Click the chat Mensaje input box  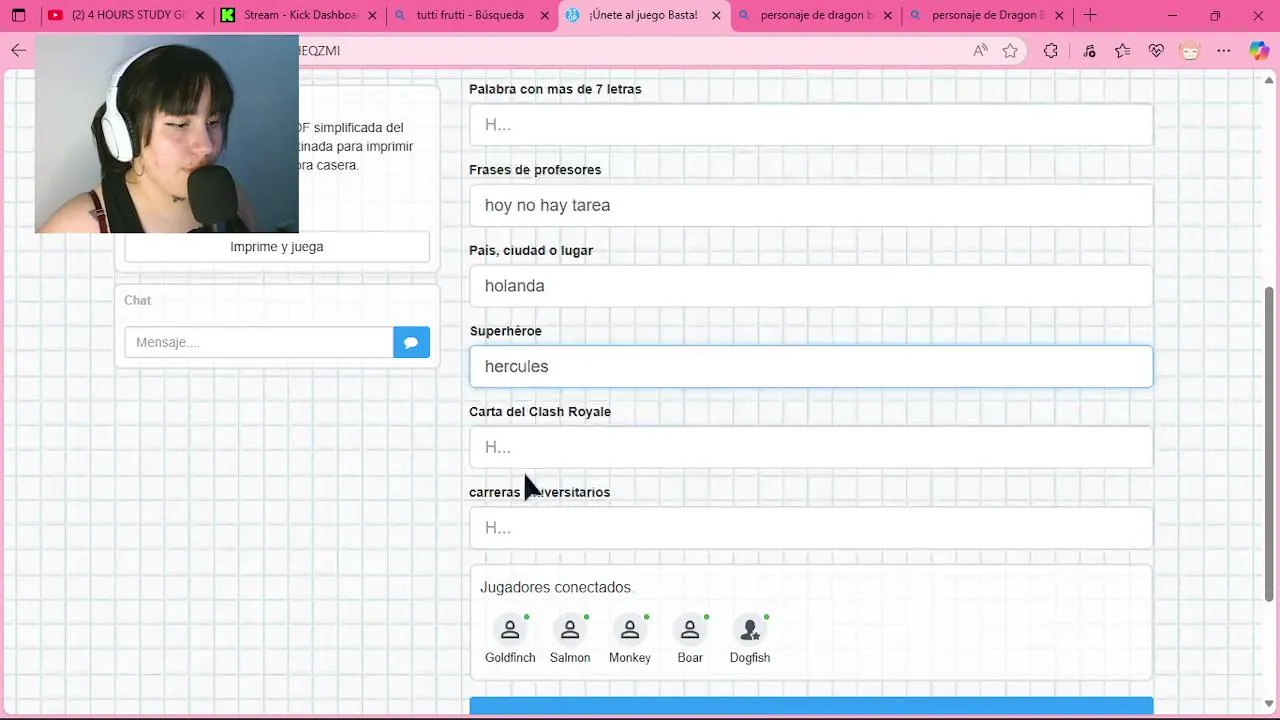click(x=259, y=342)
